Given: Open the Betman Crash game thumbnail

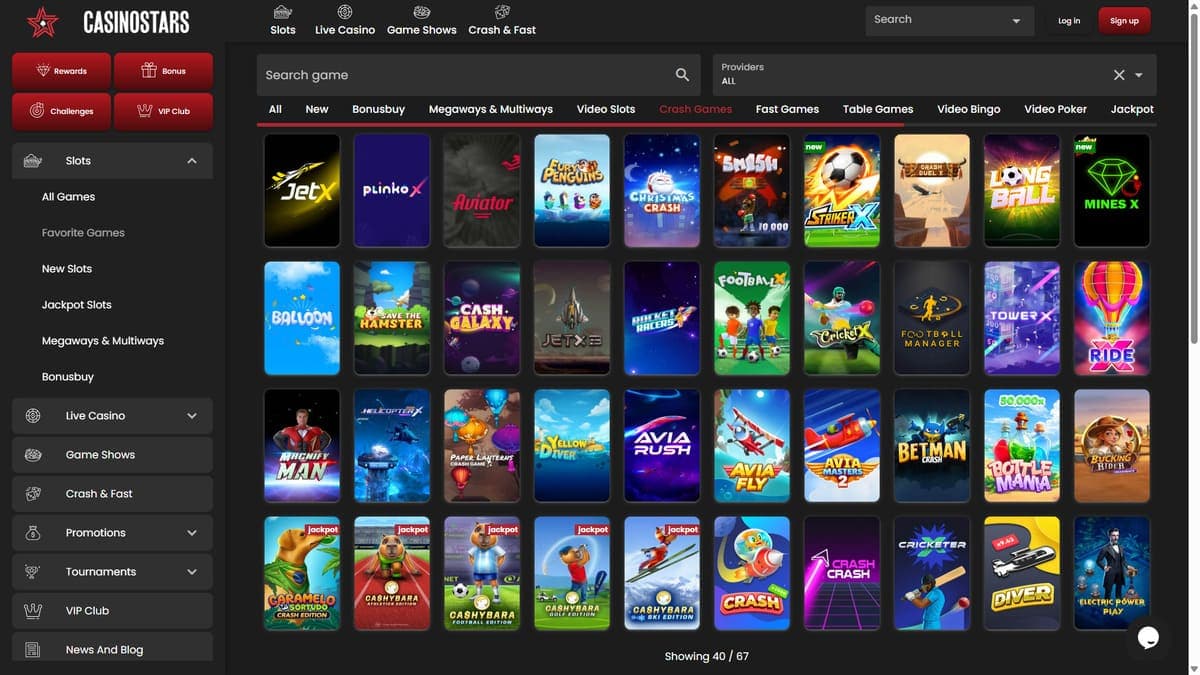Looking at the screenshot, I should click(932, 445).
